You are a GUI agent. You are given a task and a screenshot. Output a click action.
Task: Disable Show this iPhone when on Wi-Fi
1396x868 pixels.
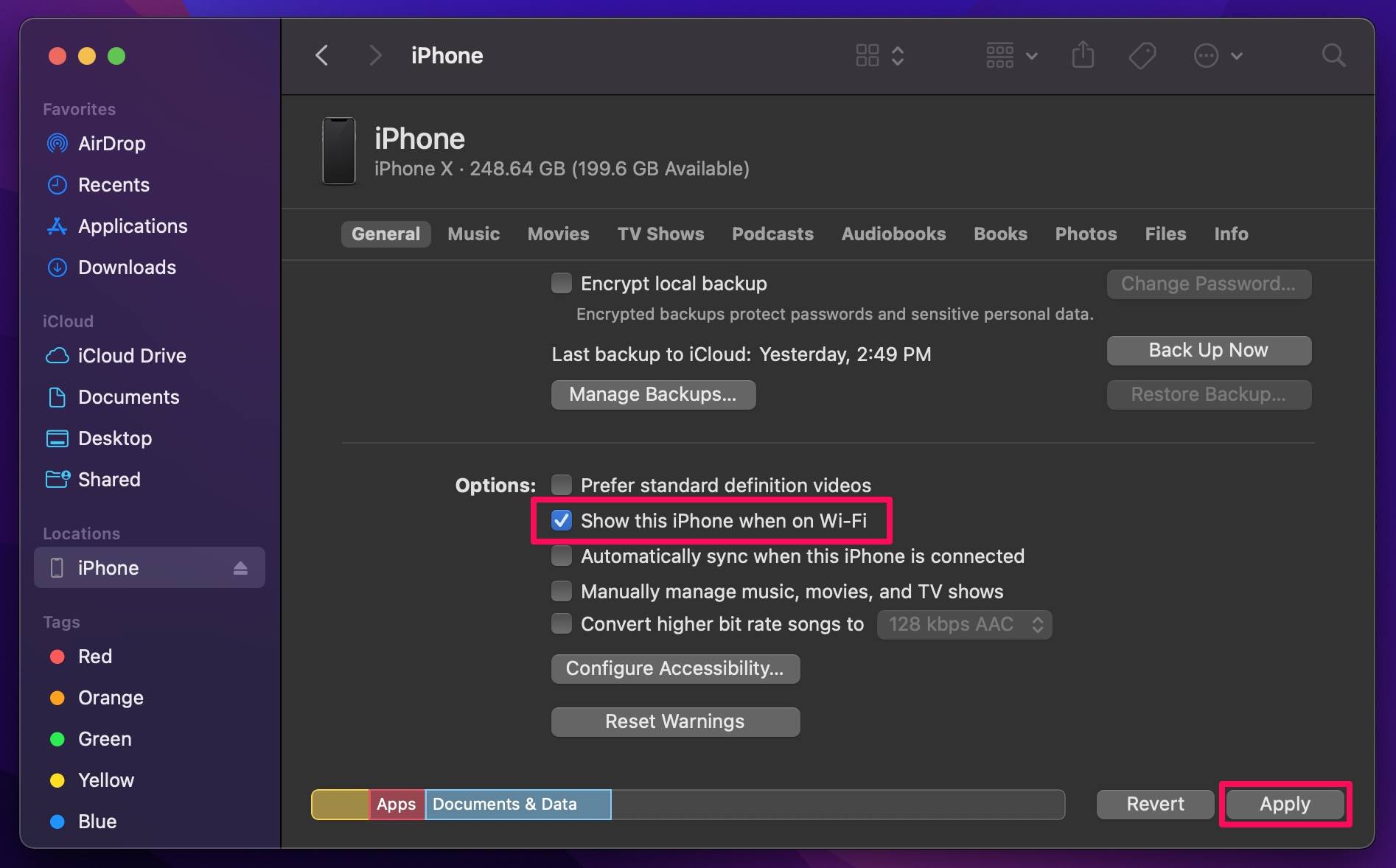(562, 521)
